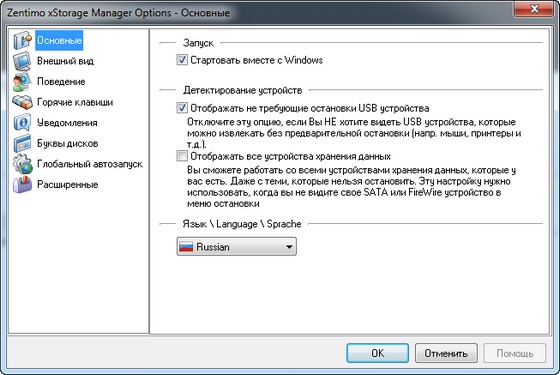Click the Помощь button

point(515,353)
